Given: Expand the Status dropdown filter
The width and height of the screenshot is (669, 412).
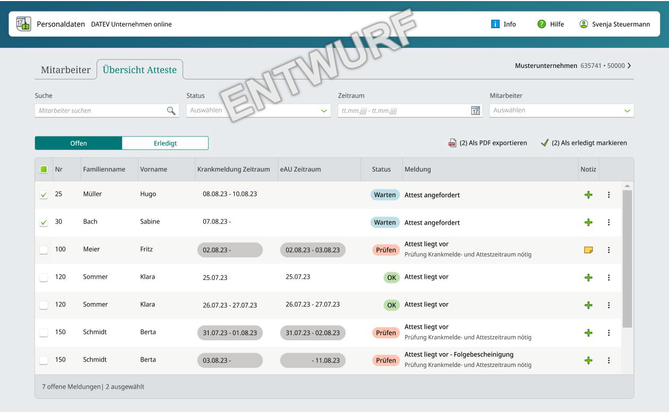Looking at the screenshot, I should pos(257,111).
